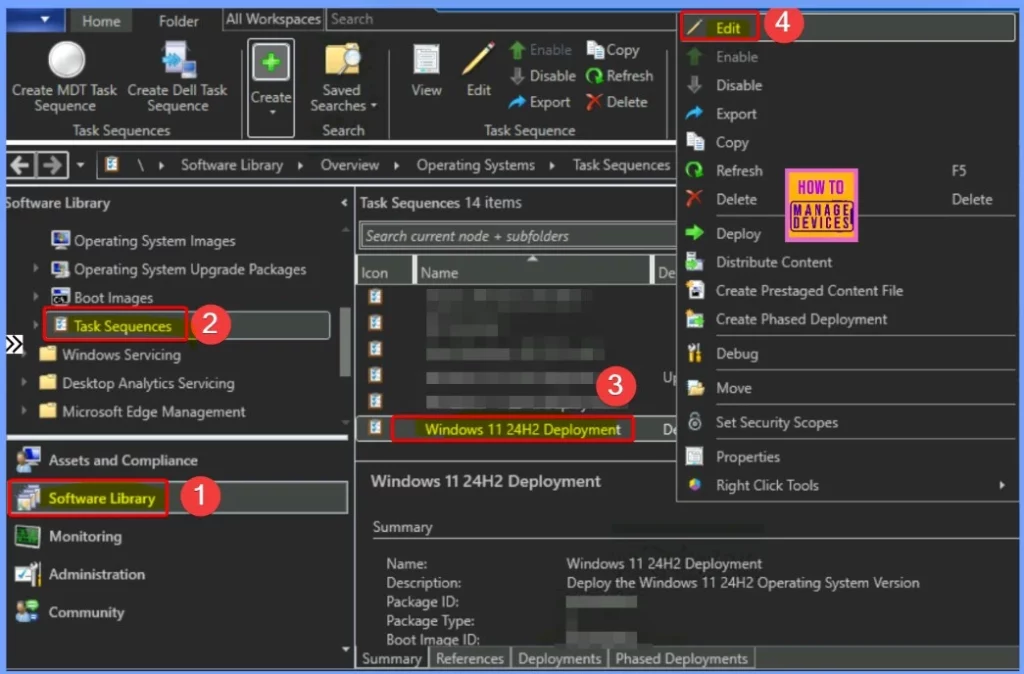Click the Forward navigation arrow
This screenshot has width=1024, height=674.
[52, 165]
